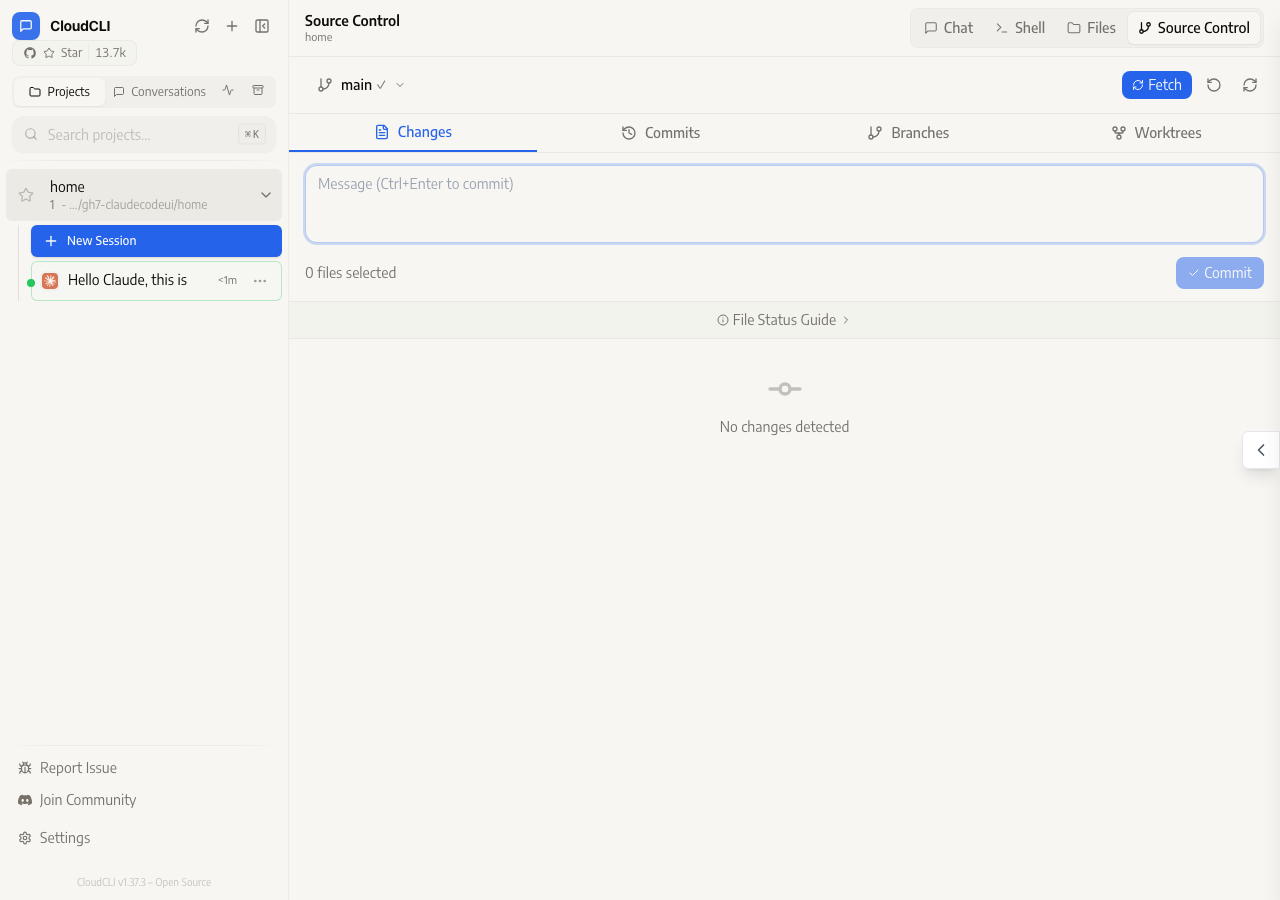The height and width of the screenshot is (900, 1280).
Task: Refresh git status icon
Action: [1250, 85]
